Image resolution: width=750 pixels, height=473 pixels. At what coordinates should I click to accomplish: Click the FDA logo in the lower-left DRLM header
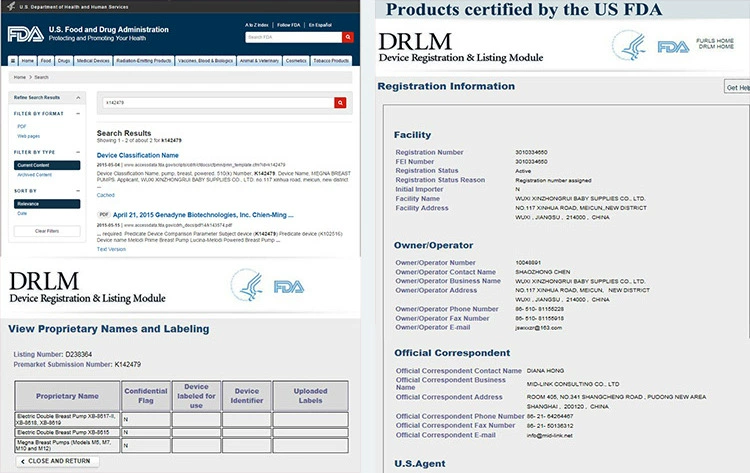click(289, 286)
